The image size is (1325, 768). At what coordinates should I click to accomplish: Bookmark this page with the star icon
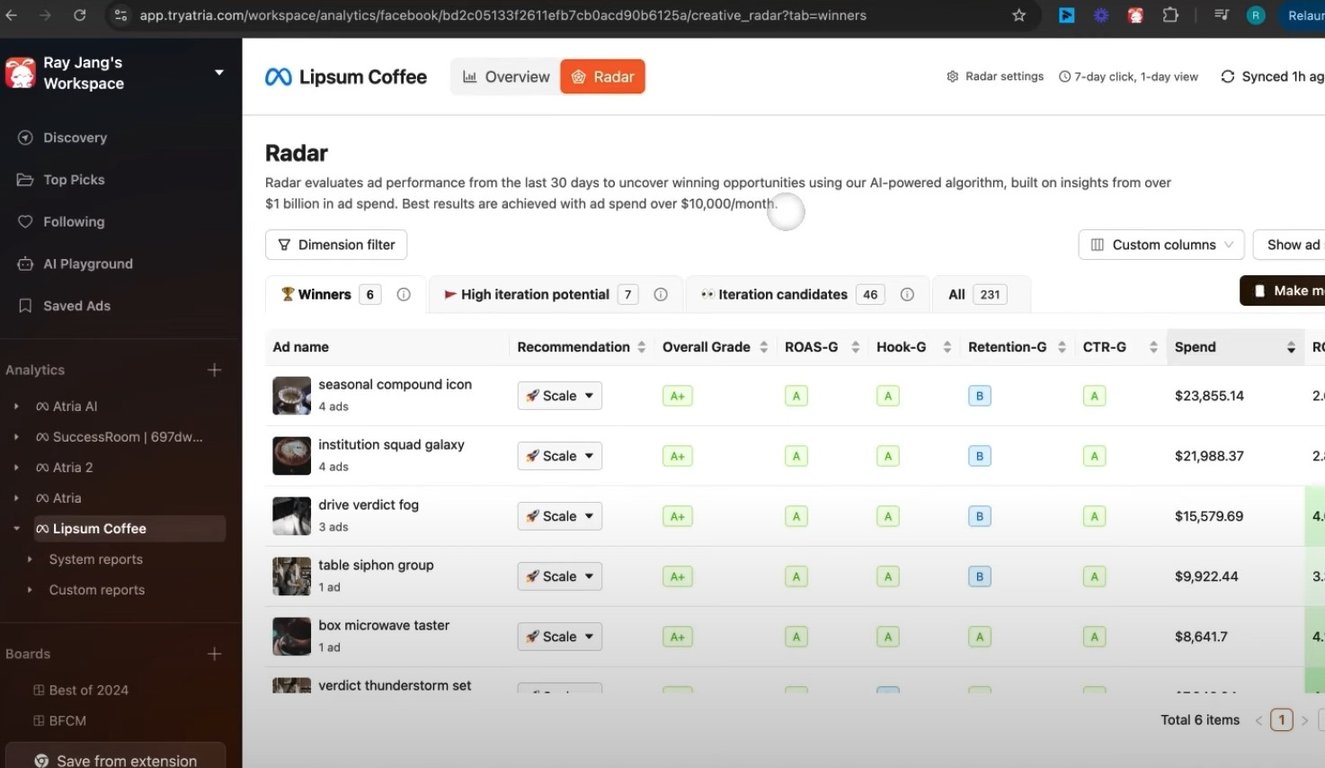[1019, 15]
